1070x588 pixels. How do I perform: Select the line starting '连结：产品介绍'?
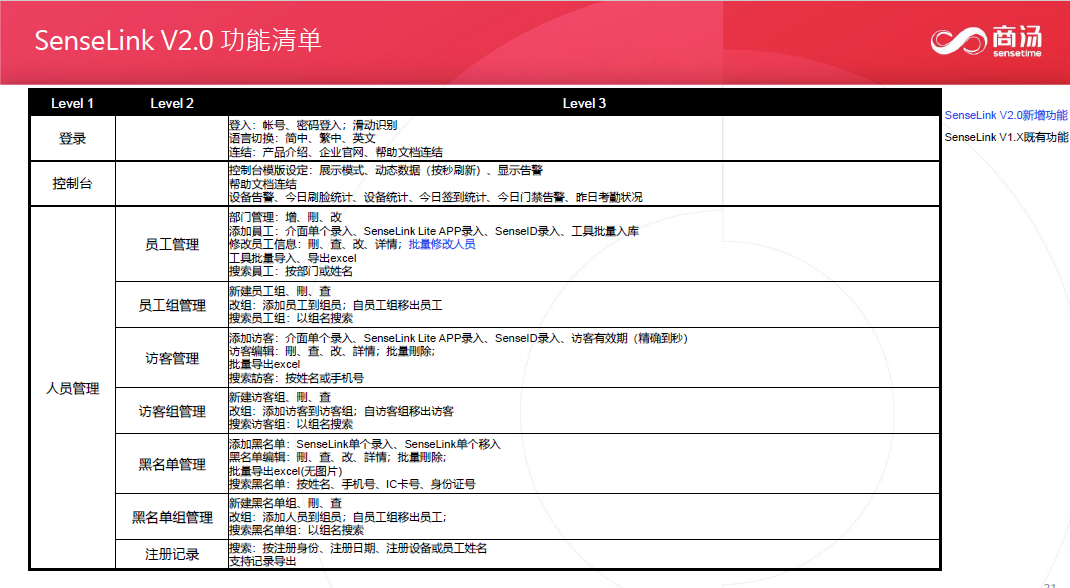(x=336, y=152)
